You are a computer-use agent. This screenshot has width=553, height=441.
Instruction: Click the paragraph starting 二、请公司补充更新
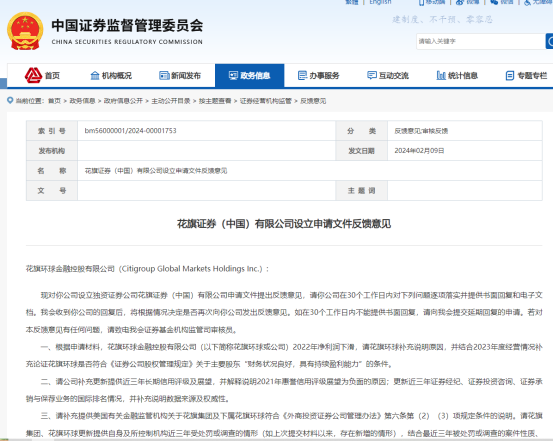click(x=284, y=390)
